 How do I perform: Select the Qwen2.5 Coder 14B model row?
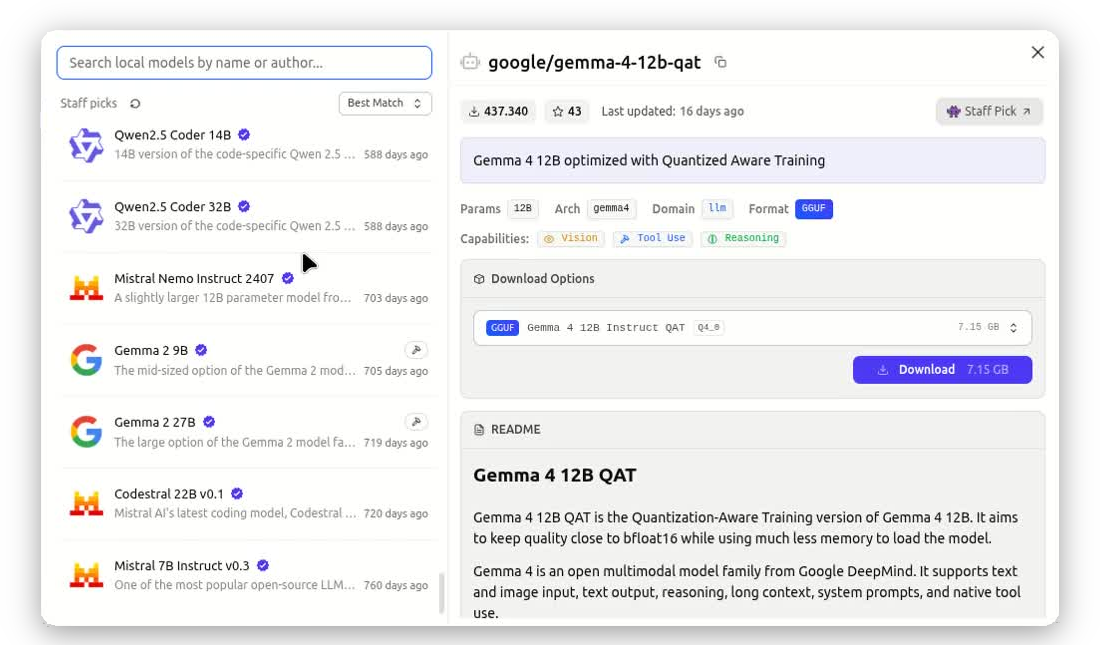coord(247,145)
